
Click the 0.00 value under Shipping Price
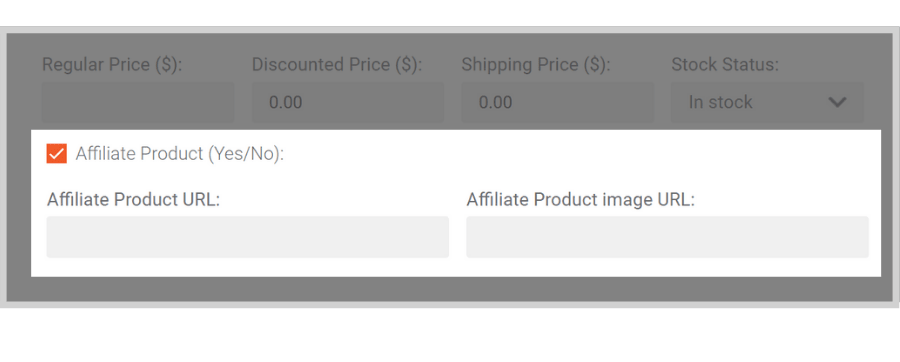pos(495,102)
